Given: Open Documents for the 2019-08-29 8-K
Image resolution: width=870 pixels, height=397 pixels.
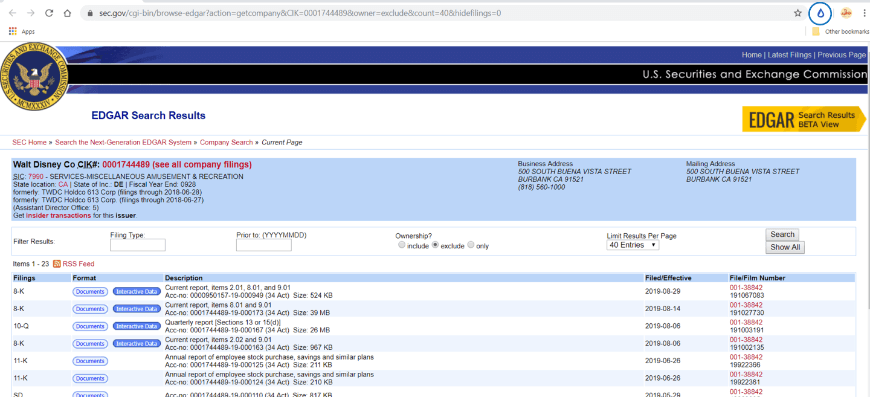Looking at the screenshot, I should (90, 292).
